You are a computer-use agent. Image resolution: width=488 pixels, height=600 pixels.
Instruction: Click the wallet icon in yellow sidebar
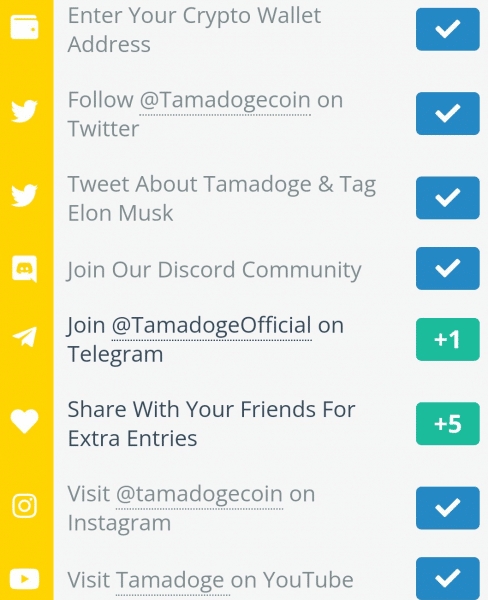click(x=24, y=27)
